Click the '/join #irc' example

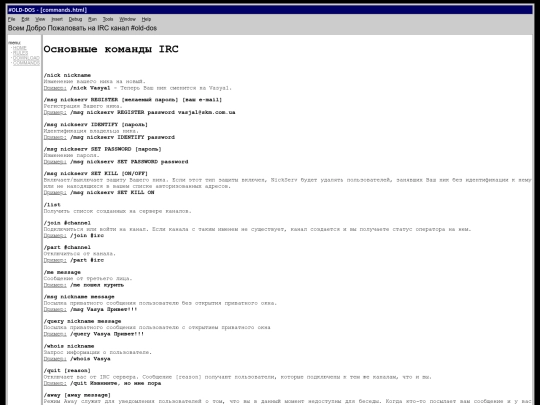pyautogui.click(x=87, y=235)
